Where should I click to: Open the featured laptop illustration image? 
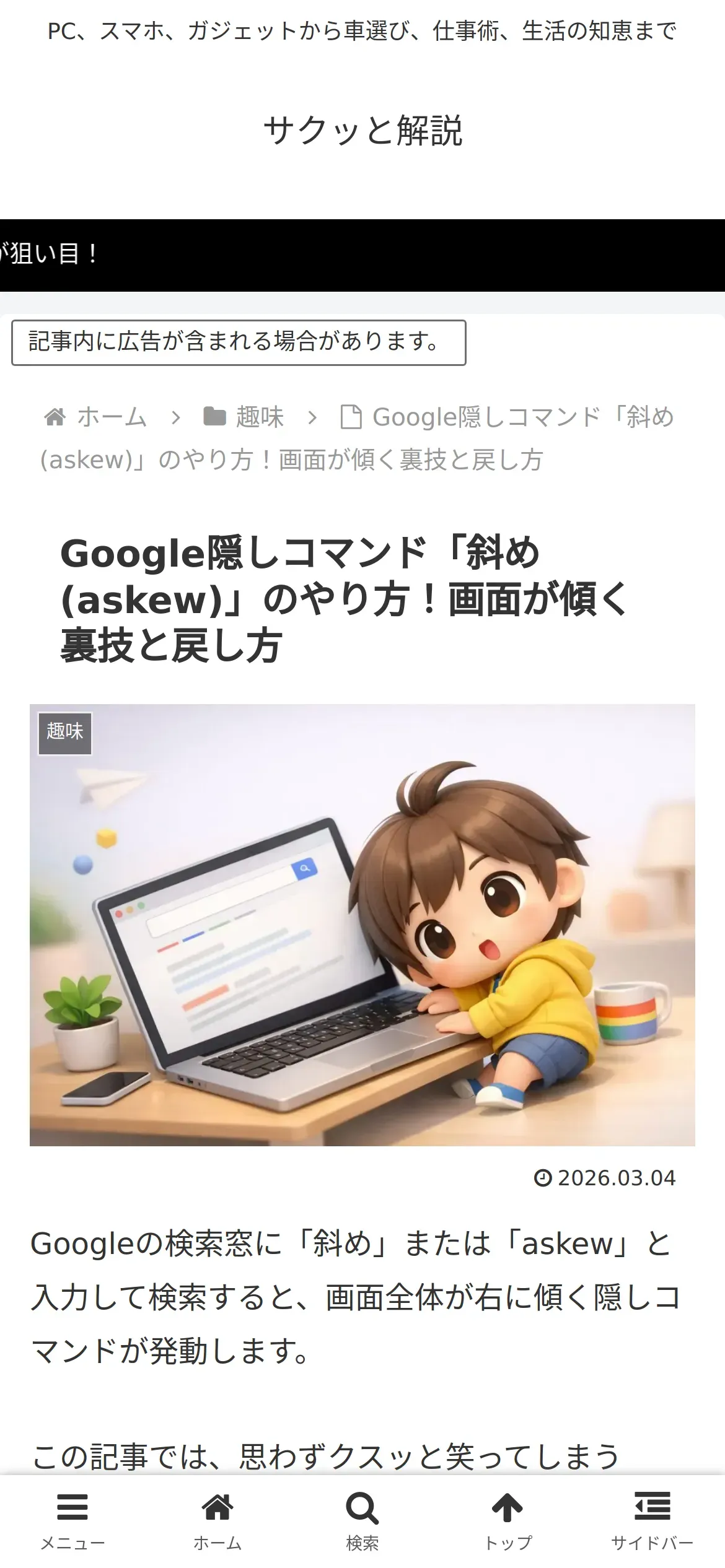tap(362, 925)
